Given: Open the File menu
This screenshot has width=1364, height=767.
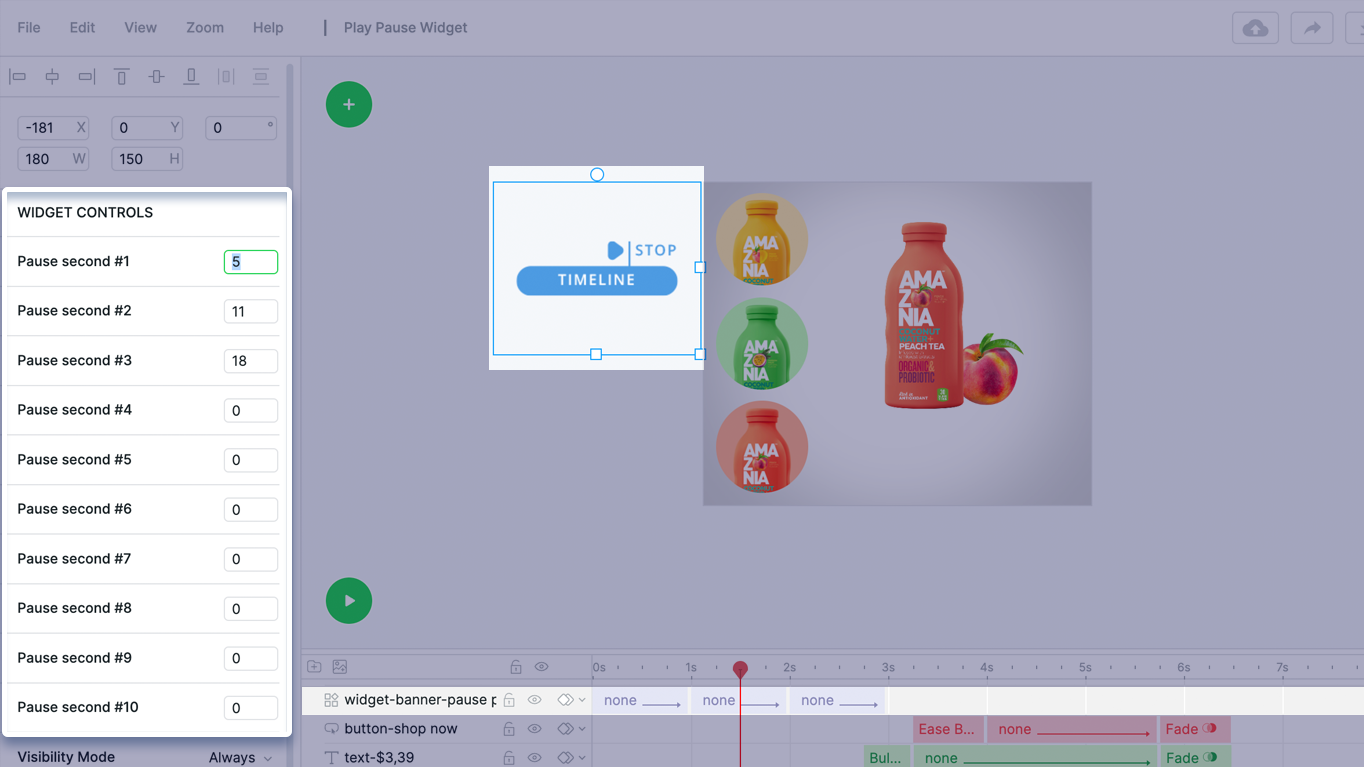Looking at the screenshot, I should (29, 28).
